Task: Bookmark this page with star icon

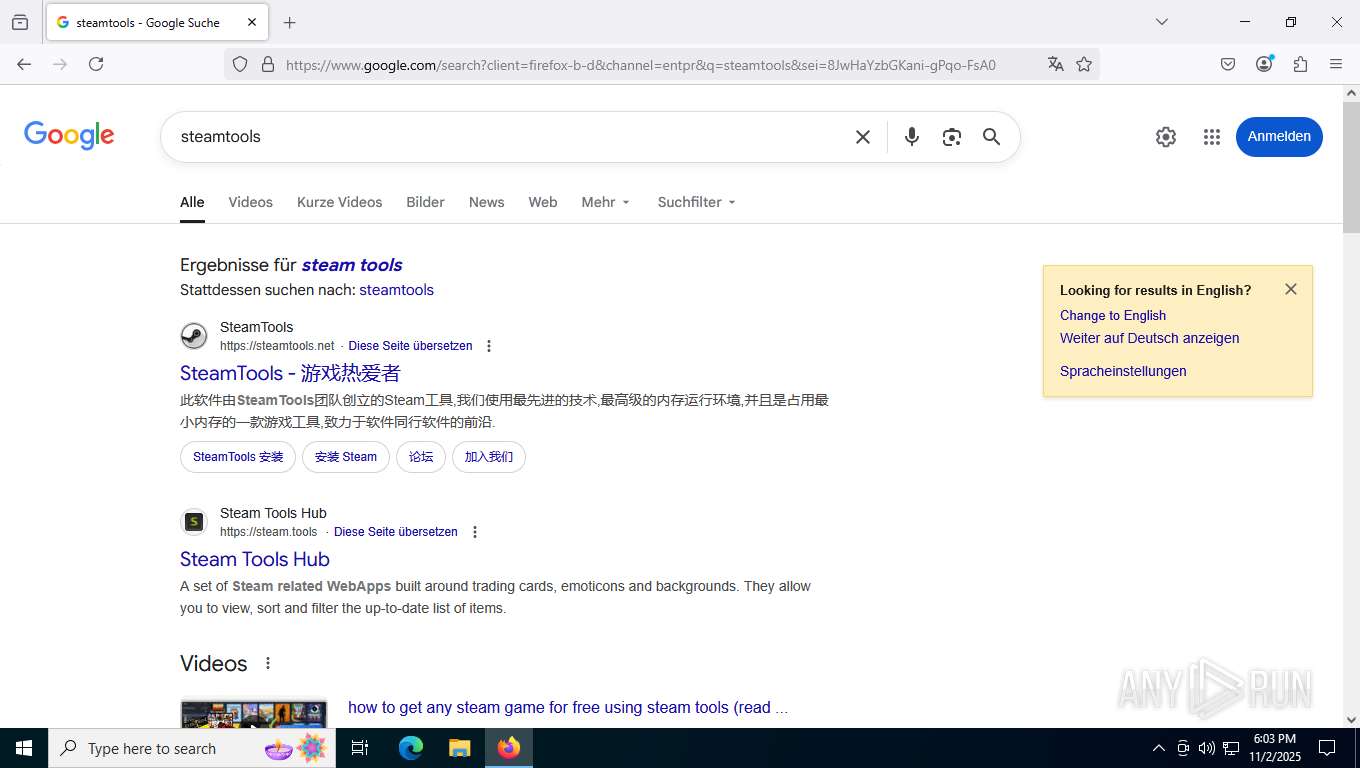Action: pos(1084,64)
